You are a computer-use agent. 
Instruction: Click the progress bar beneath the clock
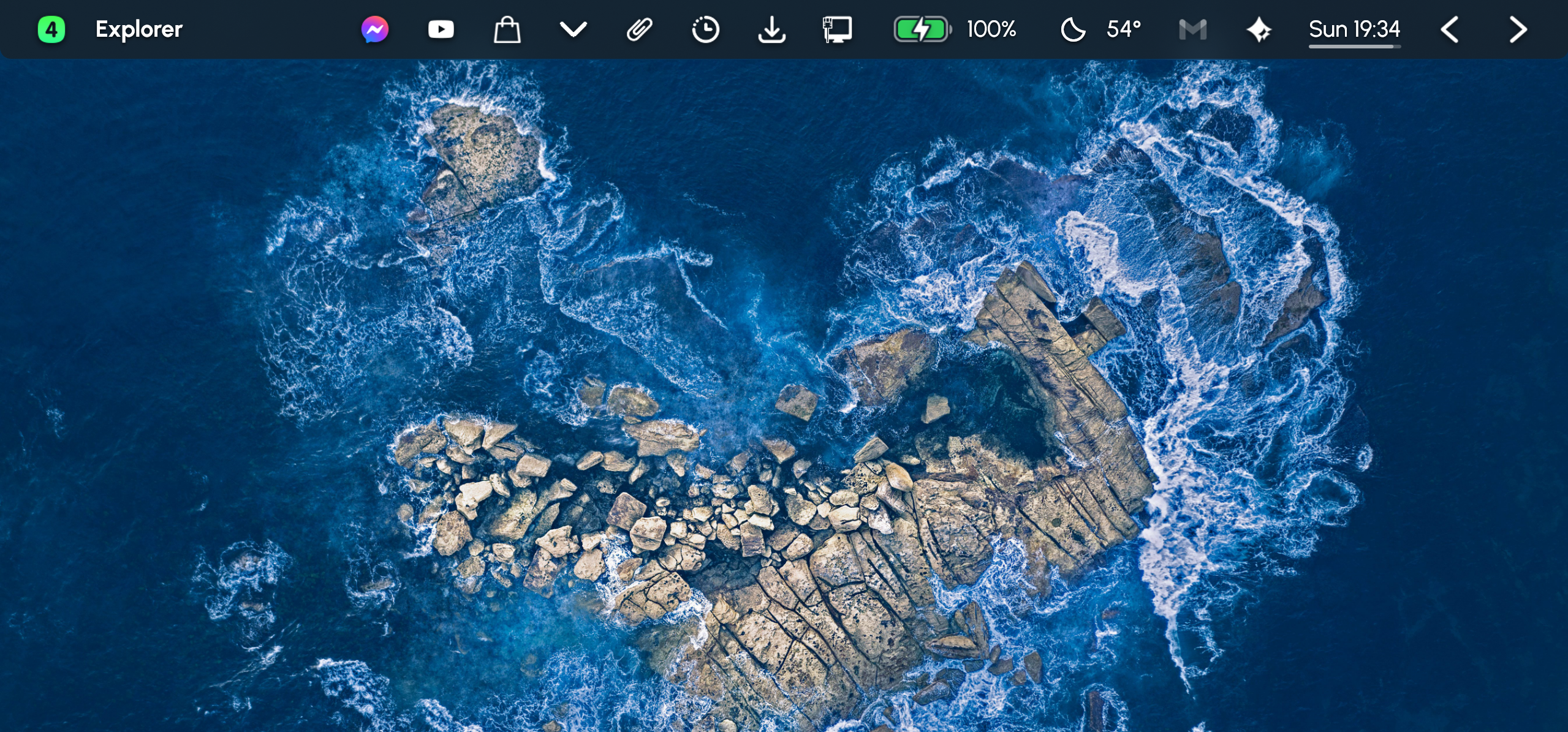(x=1354, y=46)
